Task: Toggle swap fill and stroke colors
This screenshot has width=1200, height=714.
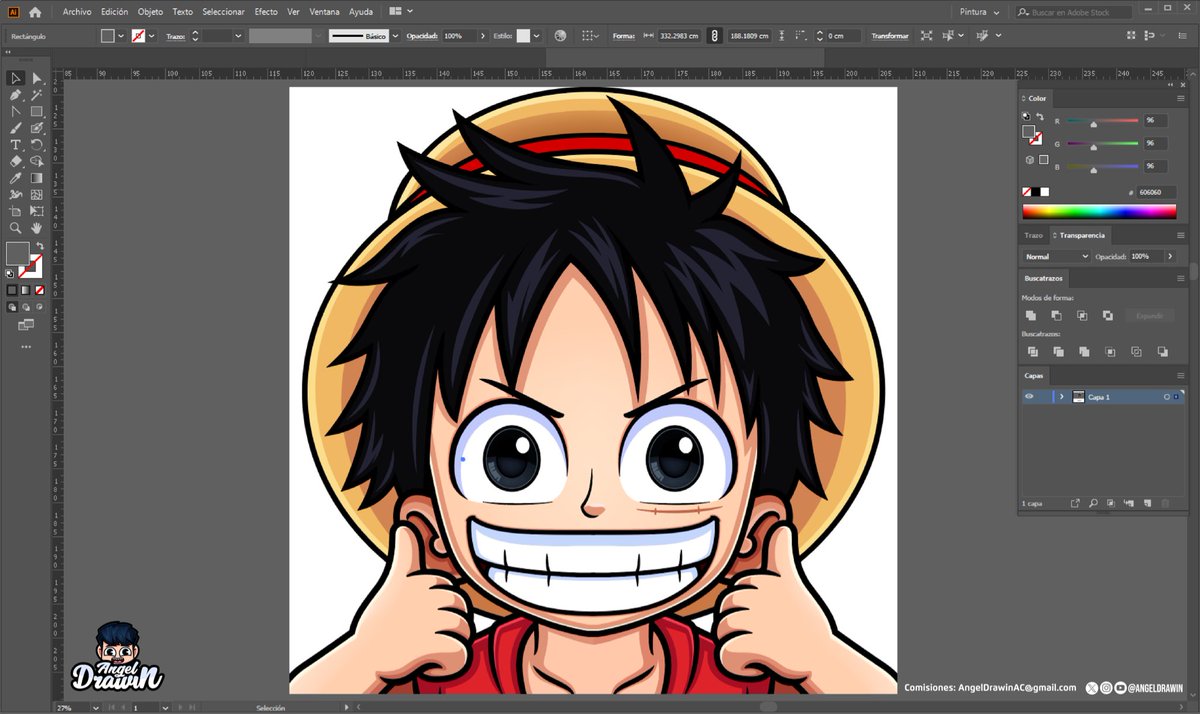Action: tap(40, 246)
